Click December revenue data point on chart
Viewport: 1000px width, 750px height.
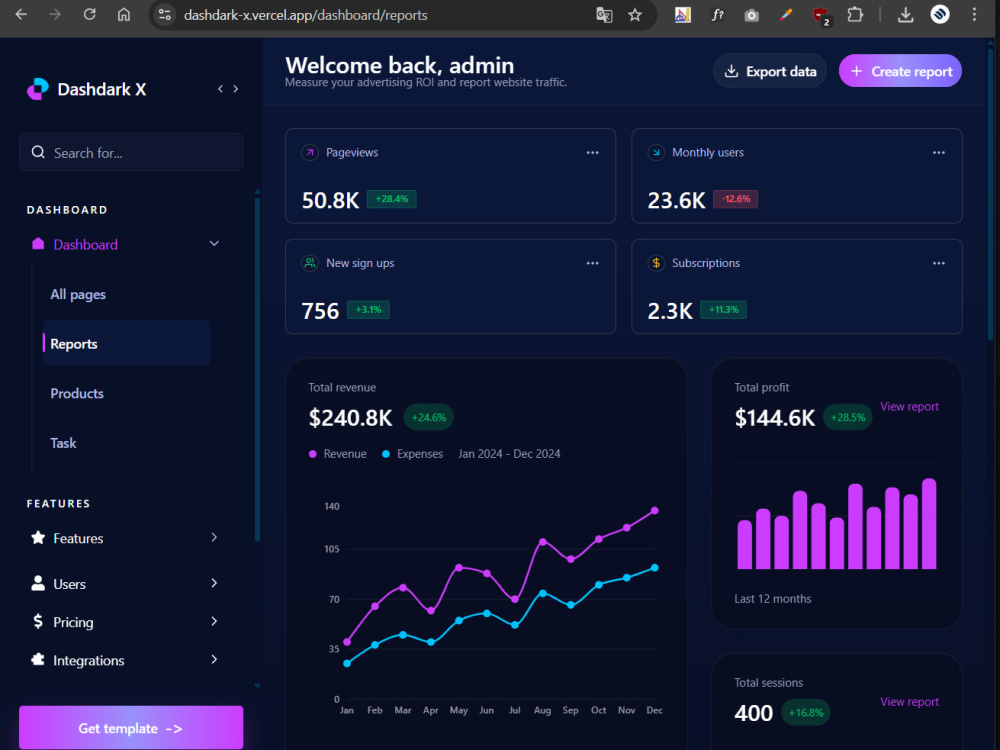pos(654,510)
